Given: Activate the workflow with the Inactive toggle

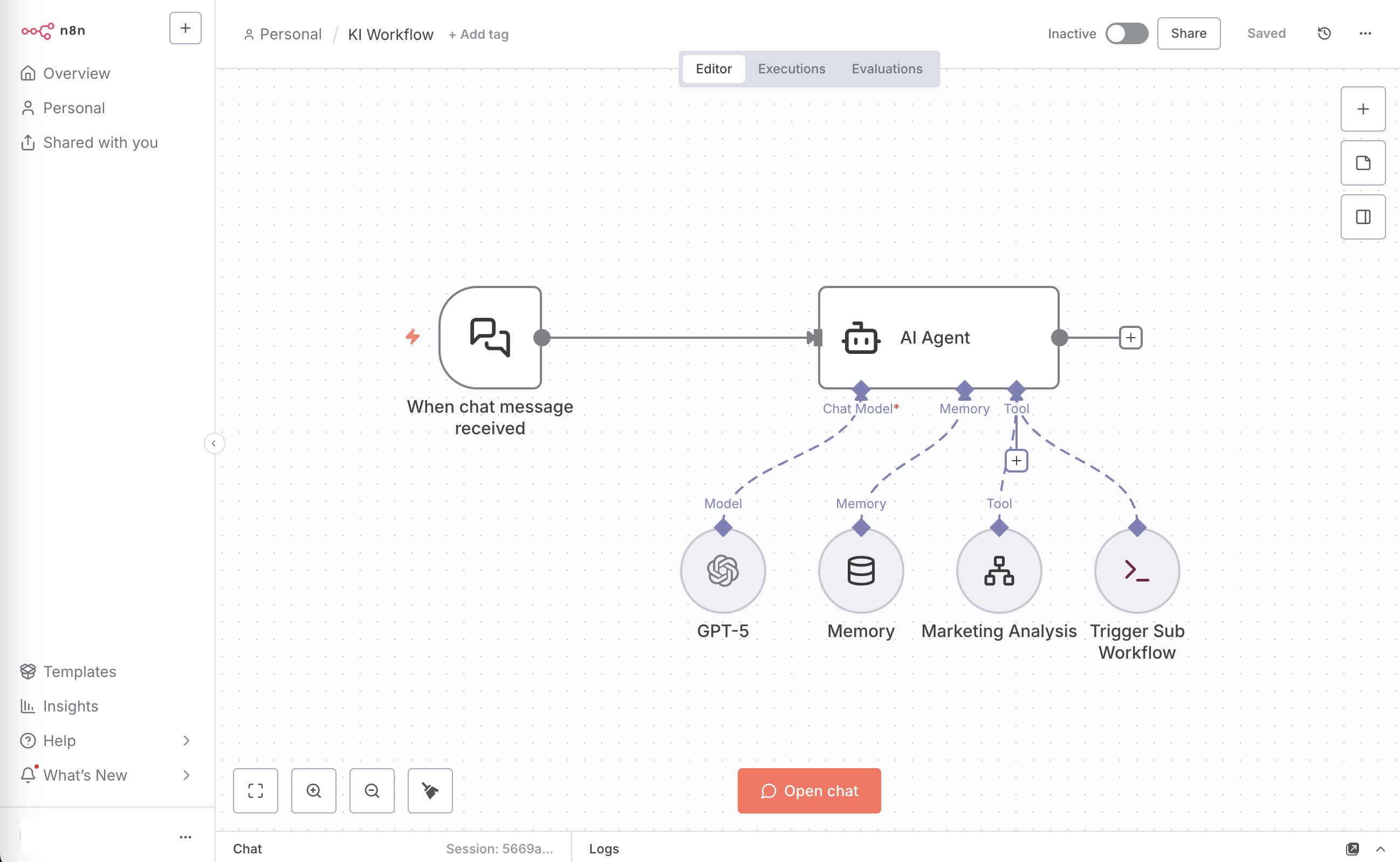Looking at the screenshot, I should click(x=1127, y=33).
